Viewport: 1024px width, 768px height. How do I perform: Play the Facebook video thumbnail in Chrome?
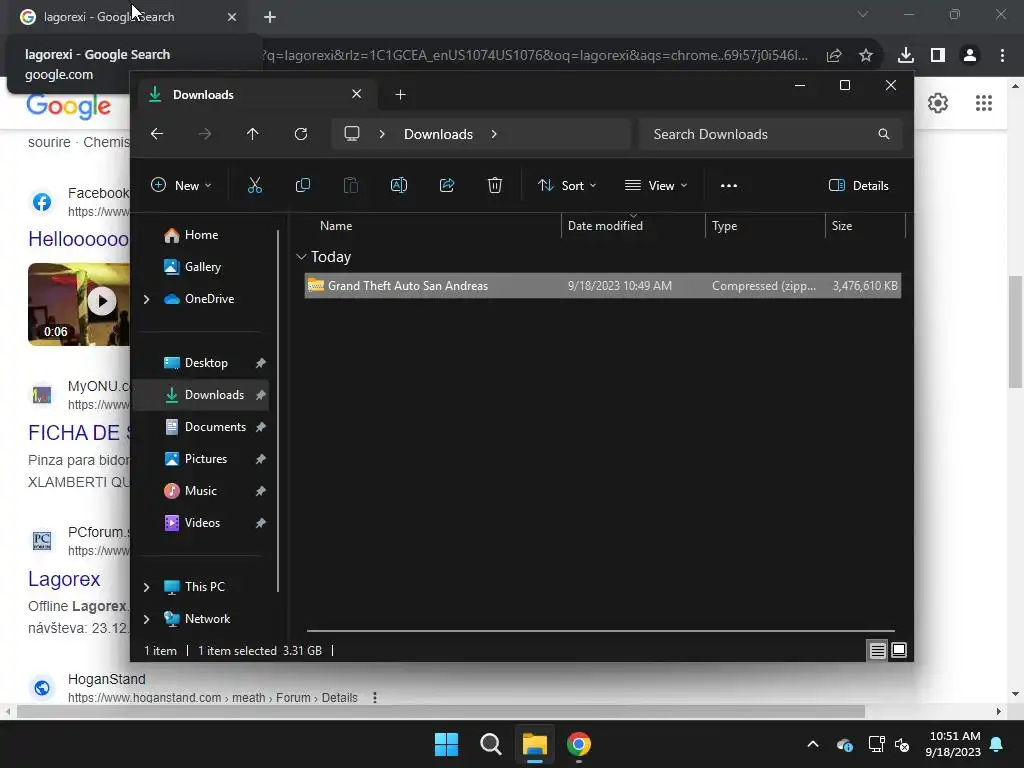coord(102,301)
